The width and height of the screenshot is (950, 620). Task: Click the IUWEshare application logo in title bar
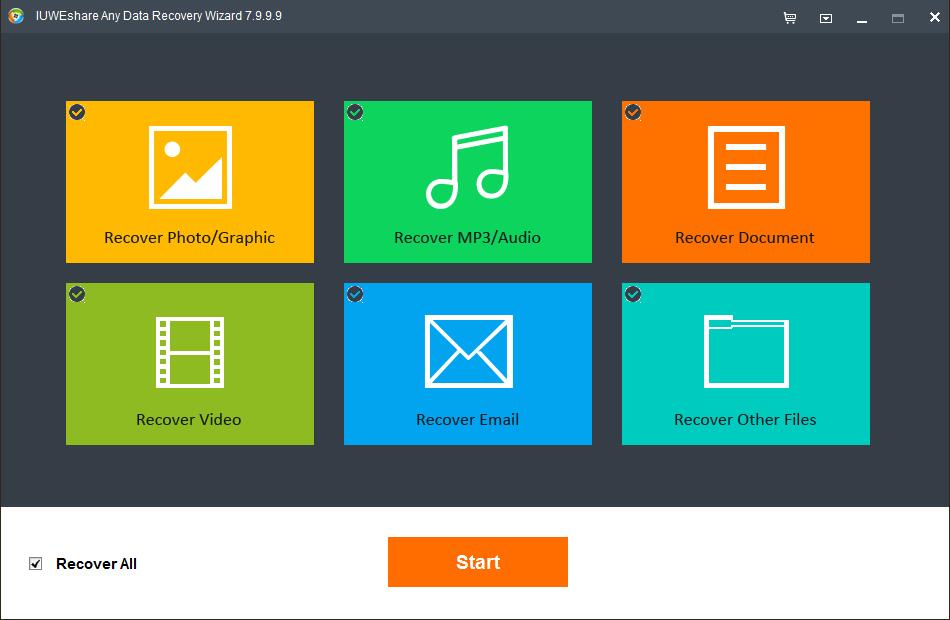[14, 16]
